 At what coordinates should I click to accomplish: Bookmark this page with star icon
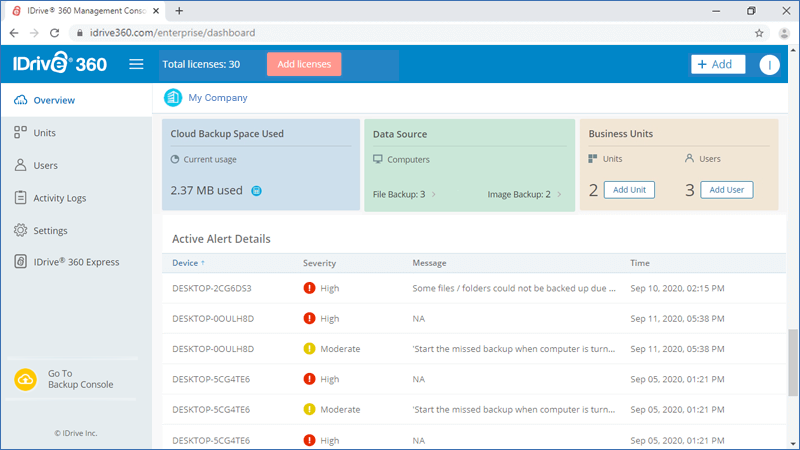coord(759,33)
